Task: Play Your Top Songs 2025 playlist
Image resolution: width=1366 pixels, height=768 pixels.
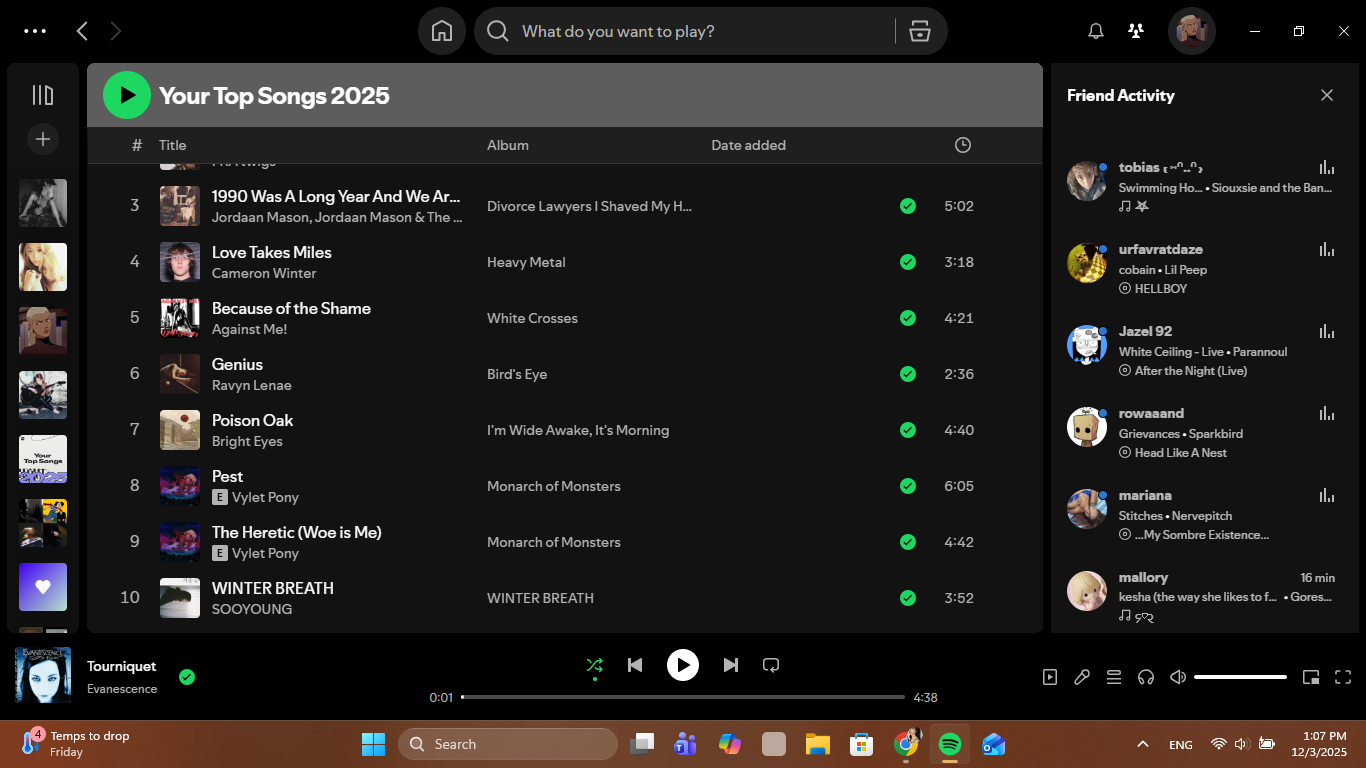Action: 127,95
